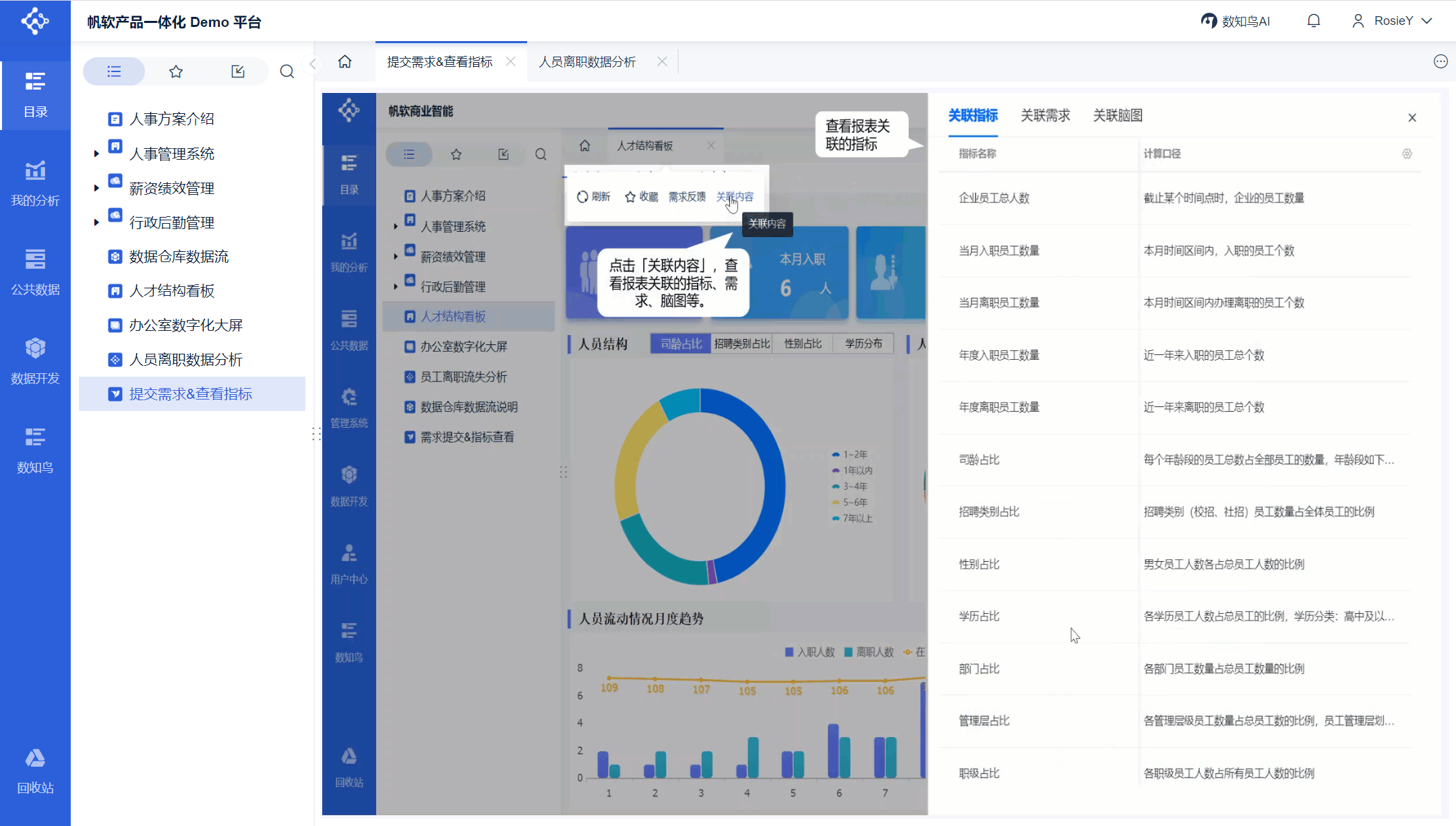The width and height of the screenshot is (1456, 826).
Task: Click the more options ellipsis icon
Action: [1440, 62]
